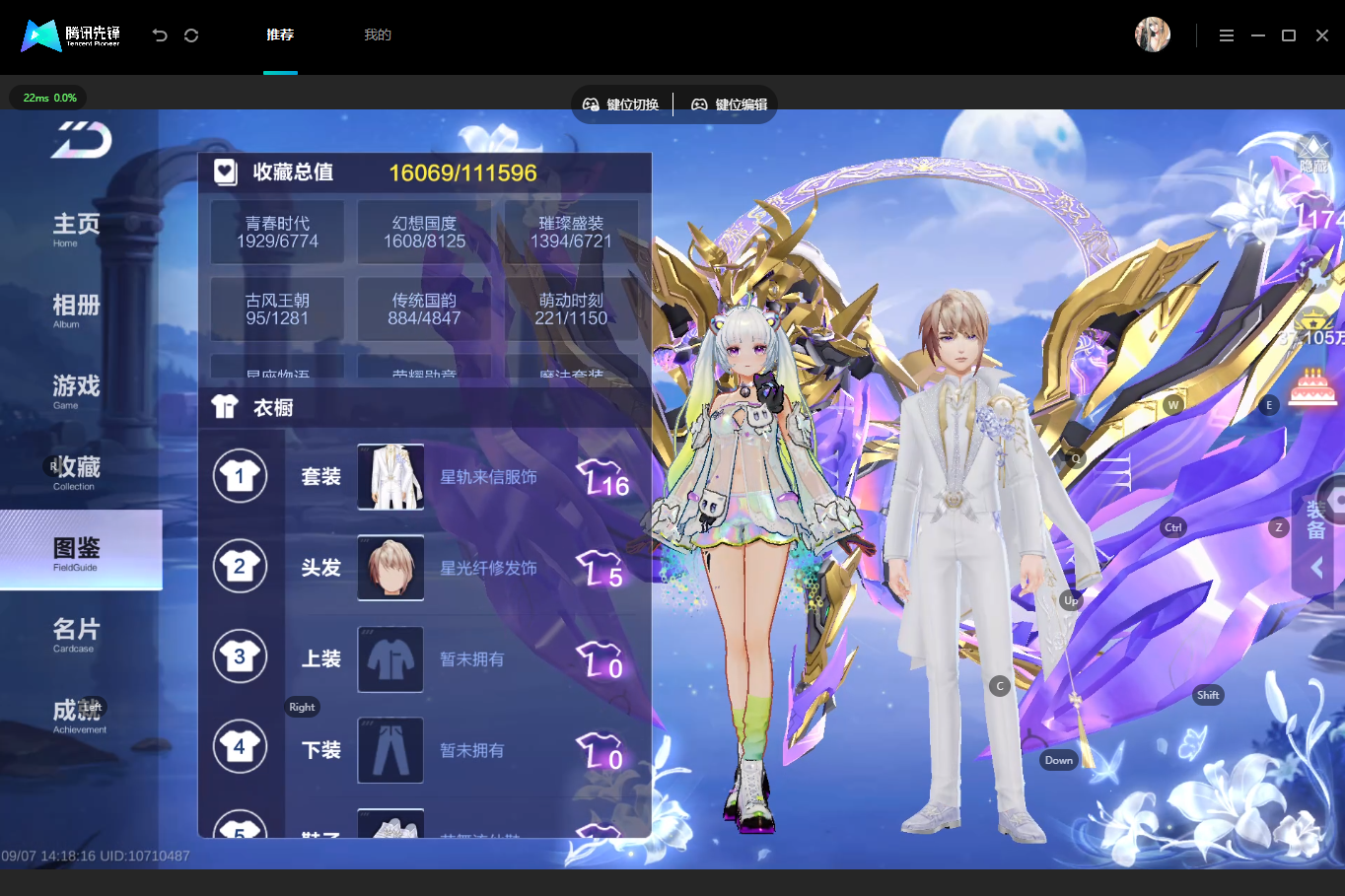Viewport: 1345px width, 896px height.
Task: Open the hamburger menu in title bar
Action: coord(1227,35)
